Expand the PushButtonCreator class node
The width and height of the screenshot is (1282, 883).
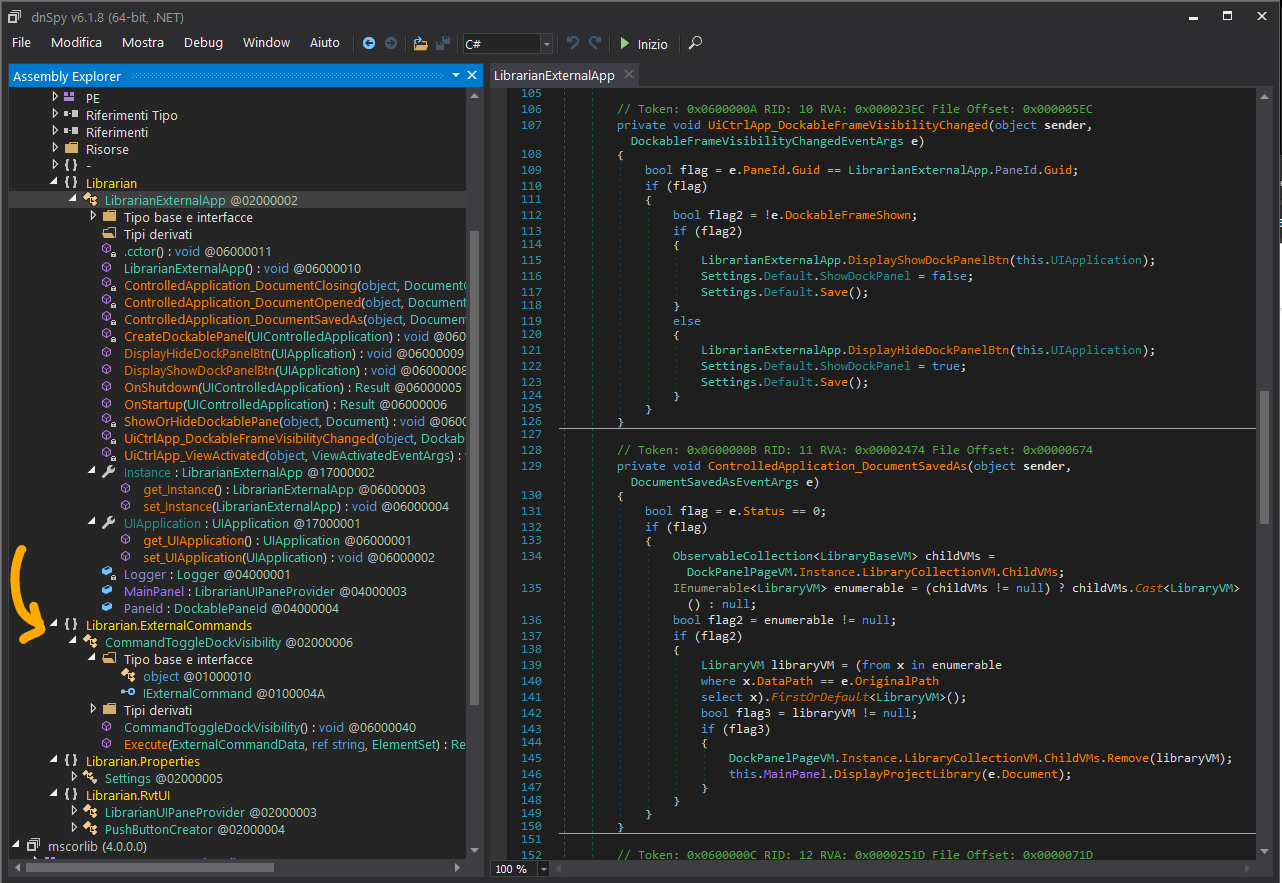73,829
